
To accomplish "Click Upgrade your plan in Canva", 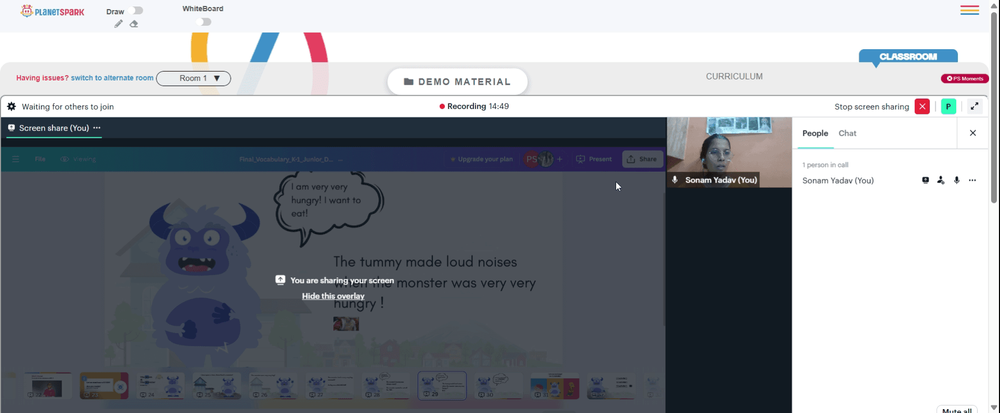I will click(x=481, y=159).
